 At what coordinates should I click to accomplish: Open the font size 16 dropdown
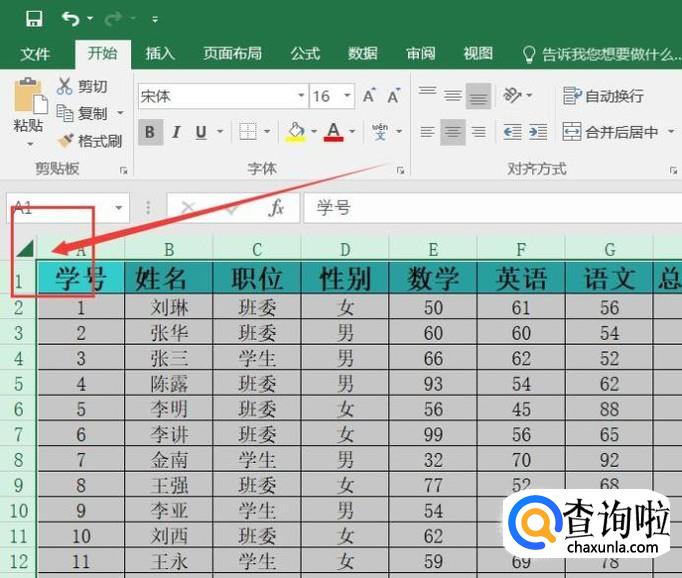pyautogui.click(x=347, y=95)
